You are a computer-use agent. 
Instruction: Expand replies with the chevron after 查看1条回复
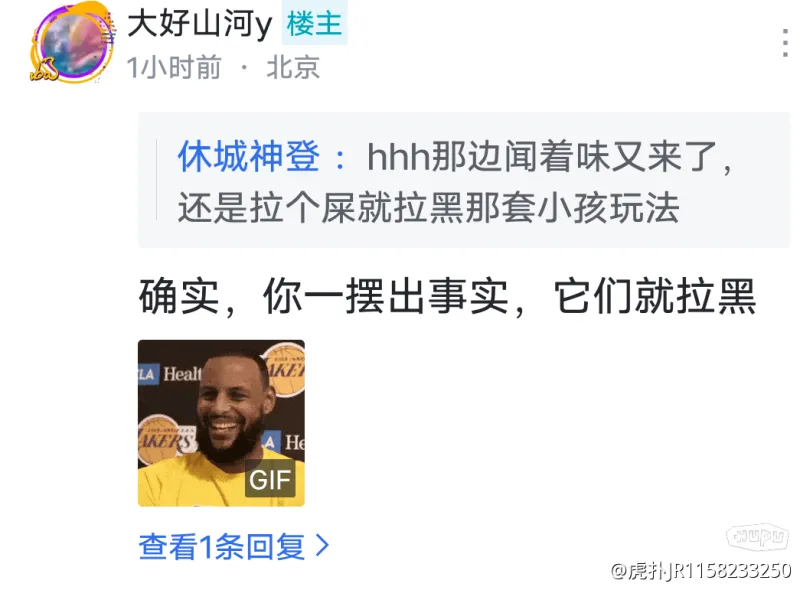click(x=322, y=546)
